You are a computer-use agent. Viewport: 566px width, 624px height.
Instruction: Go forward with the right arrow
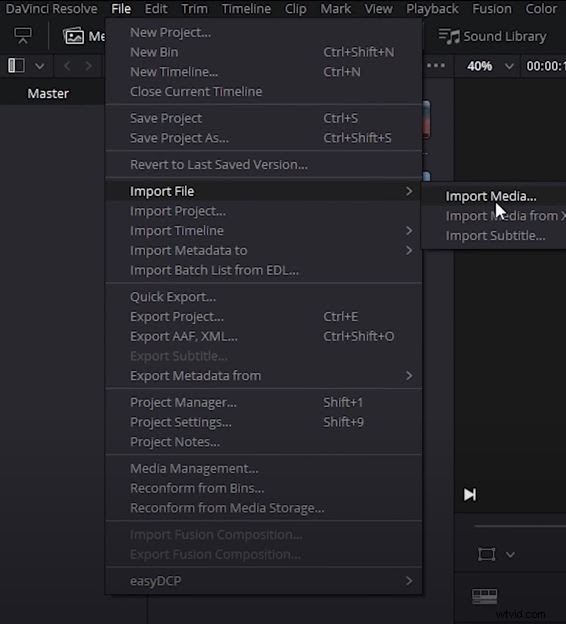point(88,66)
